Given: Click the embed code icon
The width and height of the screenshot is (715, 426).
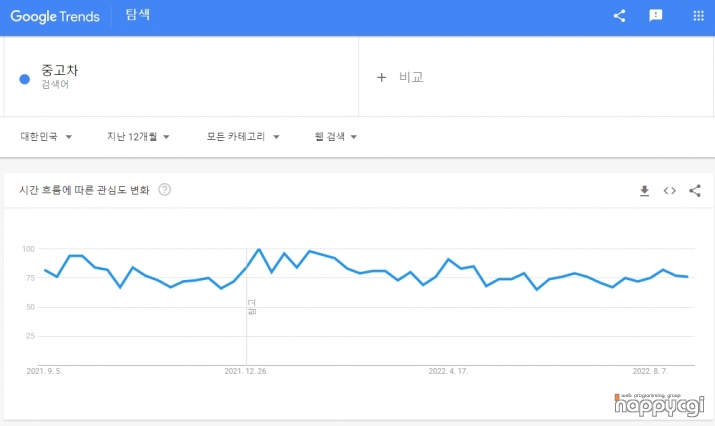Looking at the screenshot, I should click(670, 191).
